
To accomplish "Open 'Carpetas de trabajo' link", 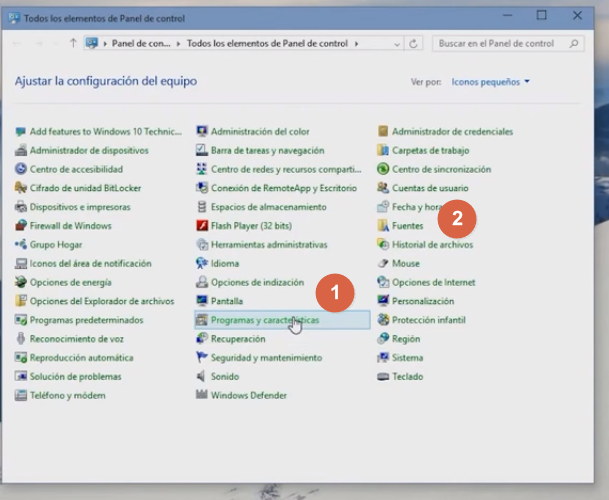I will pos(431,150).
